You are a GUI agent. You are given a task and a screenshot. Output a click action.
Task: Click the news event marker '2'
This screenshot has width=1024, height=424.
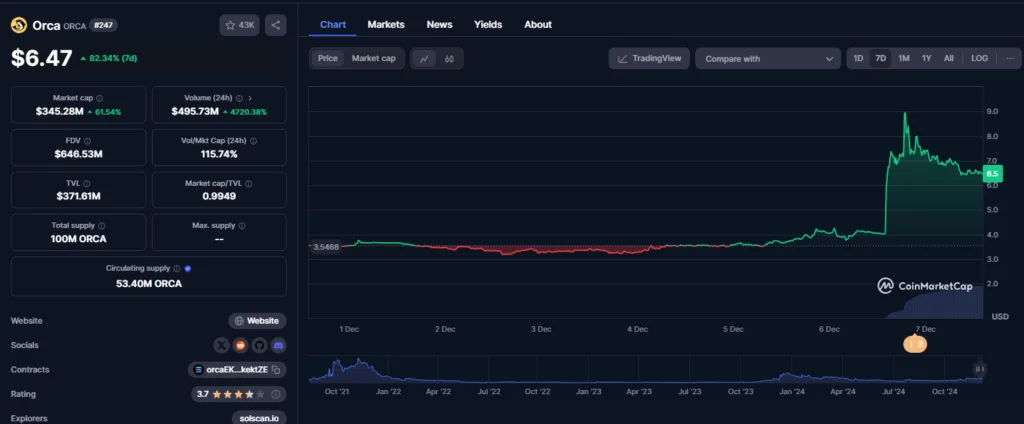[x=916, y=344]
